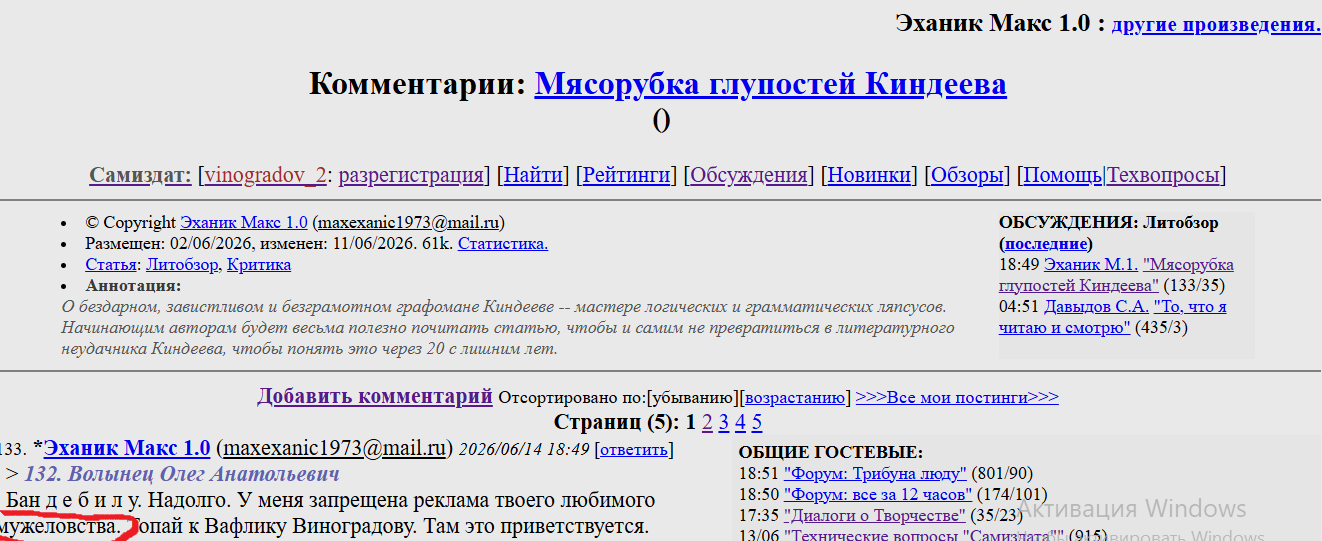Open 'Эханик М.1.' discussion author link
Viewport: 1322px width, 541px height.
coord(1091,265)
